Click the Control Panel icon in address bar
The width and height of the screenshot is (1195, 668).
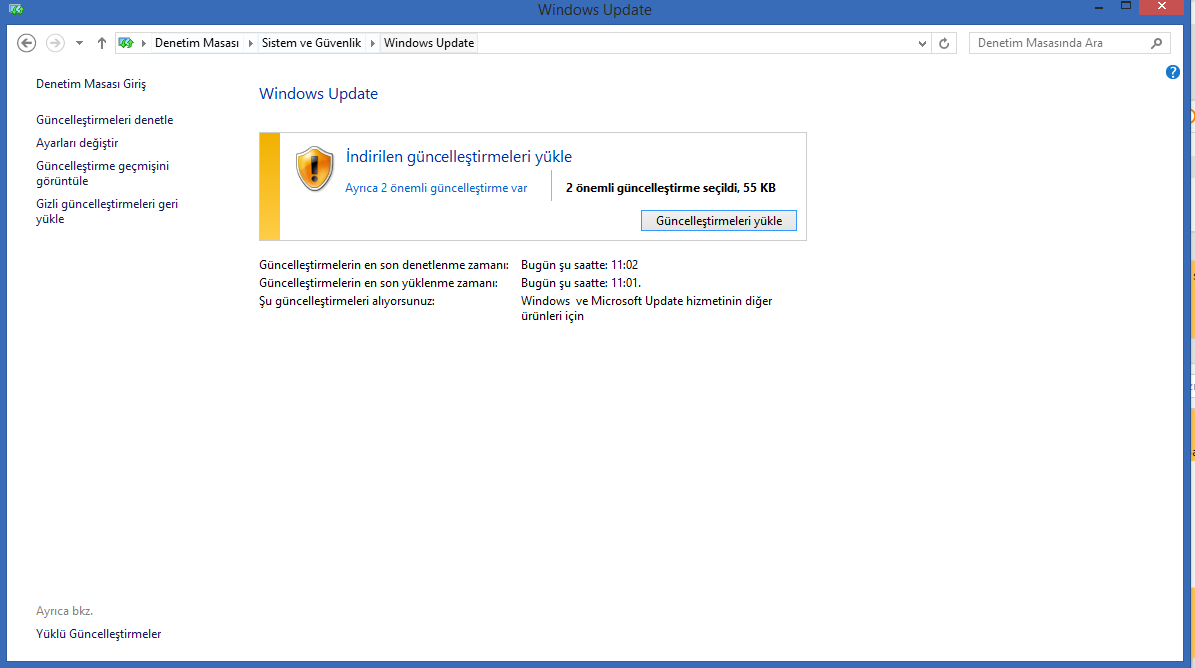click(x=126, y=43)
